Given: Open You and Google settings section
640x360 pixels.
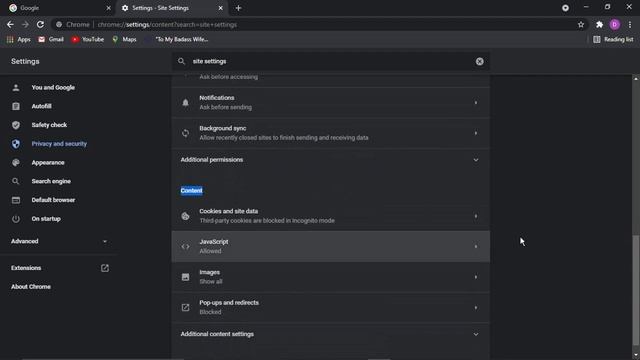Looking at the screenshot, I should tap(53, 87).
